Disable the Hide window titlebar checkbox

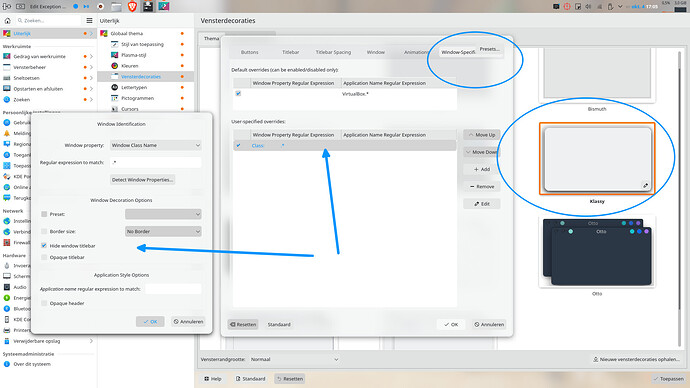[x=44, y=245]
